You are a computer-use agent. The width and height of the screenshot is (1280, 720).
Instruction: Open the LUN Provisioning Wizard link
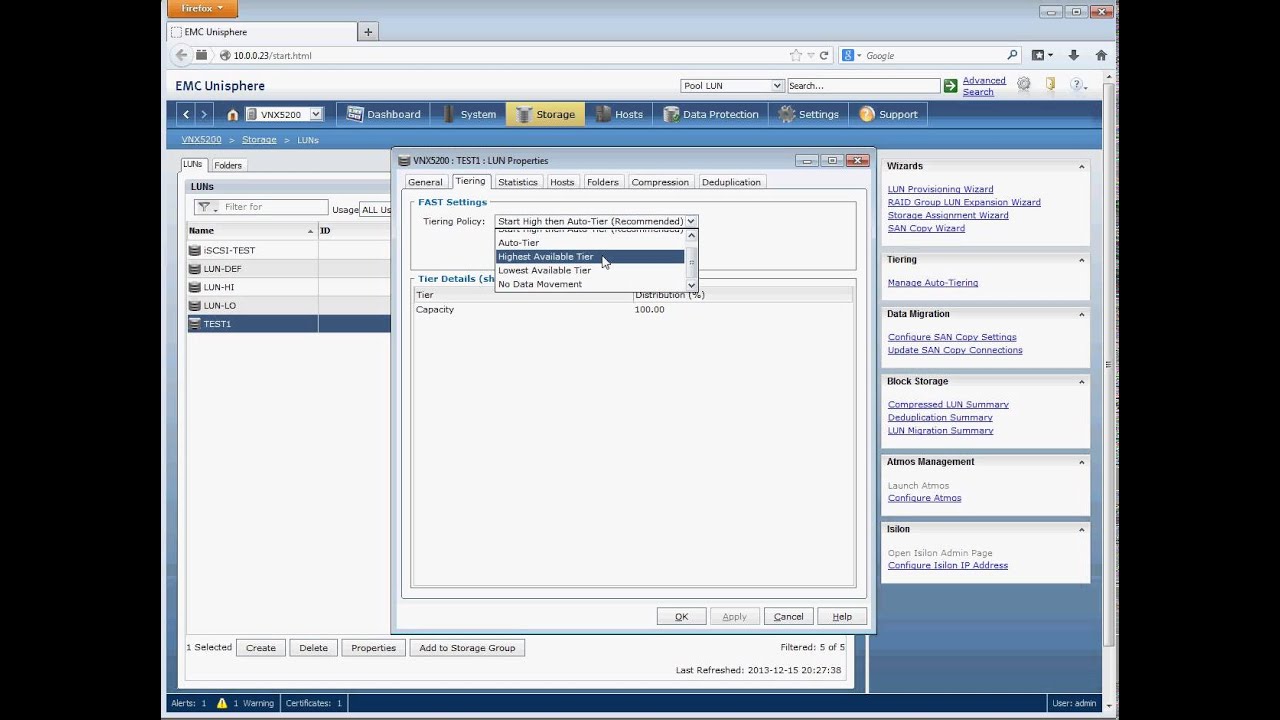coord(940,189)
